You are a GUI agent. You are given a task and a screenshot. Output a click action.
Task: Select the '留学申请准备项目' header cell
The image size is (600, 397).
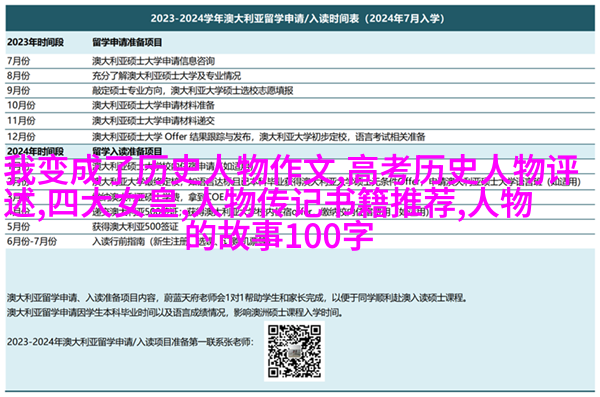click(x=127, y=42)
